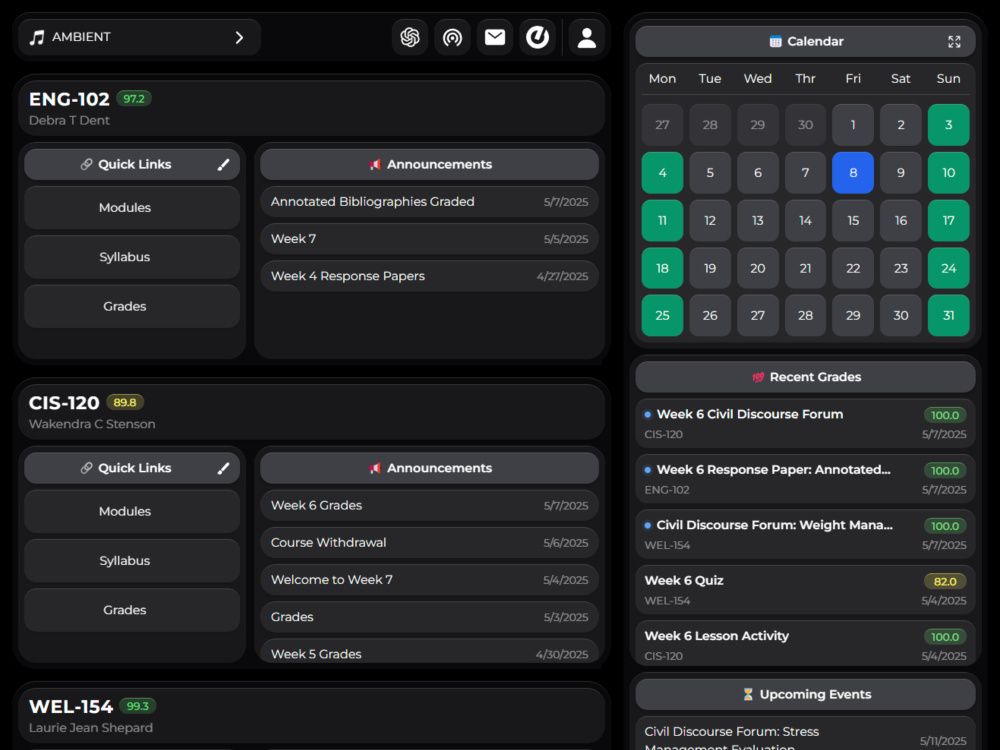
Task: Click the Upcoming Events hourglass icon
Action: tap(748, 694)
